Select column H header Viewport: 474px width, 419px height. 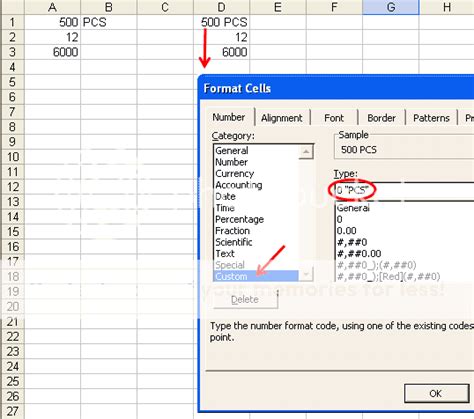[x=447, y=7]
